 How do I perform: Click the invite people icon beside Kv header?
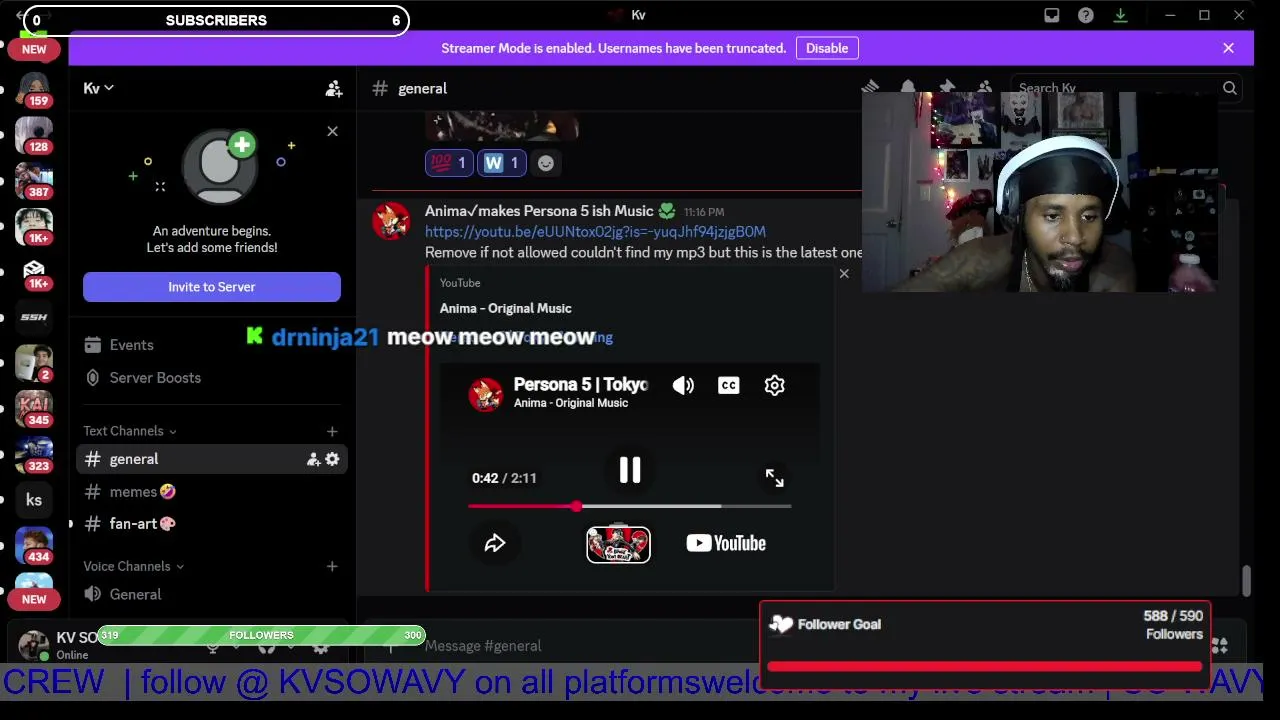pyautogui.click(x=334, y=88)
